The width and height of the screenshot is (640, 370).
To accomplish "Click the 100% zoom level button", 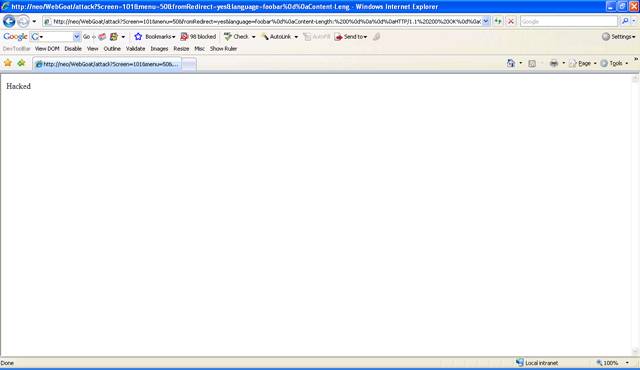I will coord(607,363).
